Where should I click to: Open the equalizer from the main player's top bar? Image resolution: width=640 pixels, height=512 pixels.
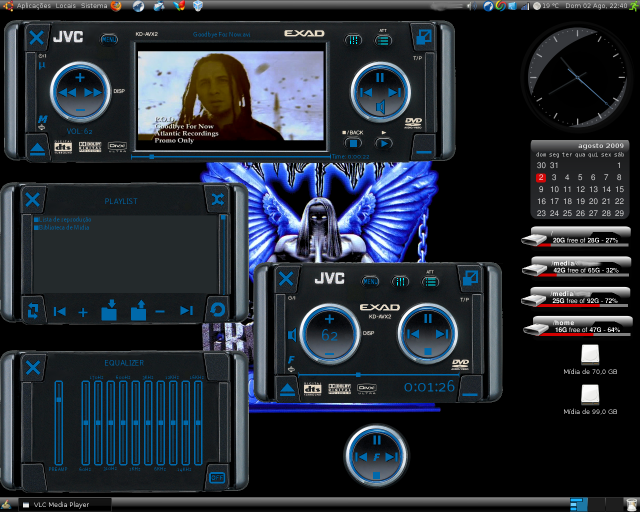pos(353,40)
